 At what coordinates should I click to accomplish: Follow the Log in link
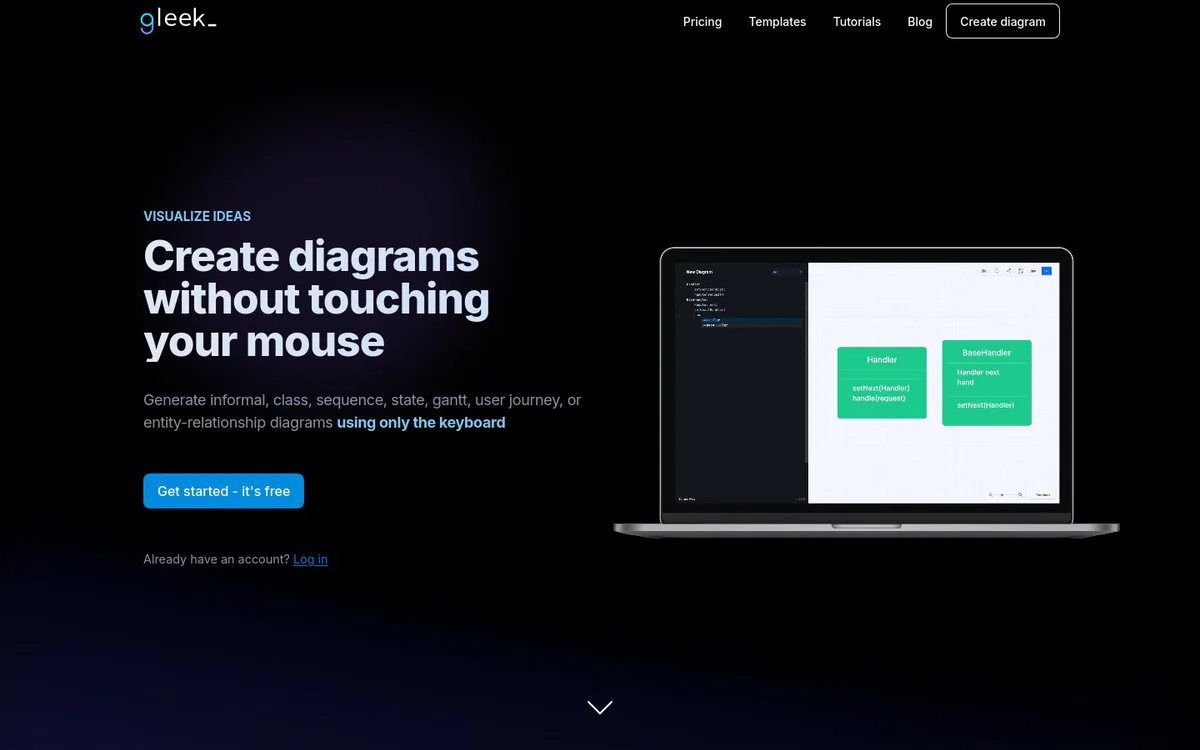(310, 559)
